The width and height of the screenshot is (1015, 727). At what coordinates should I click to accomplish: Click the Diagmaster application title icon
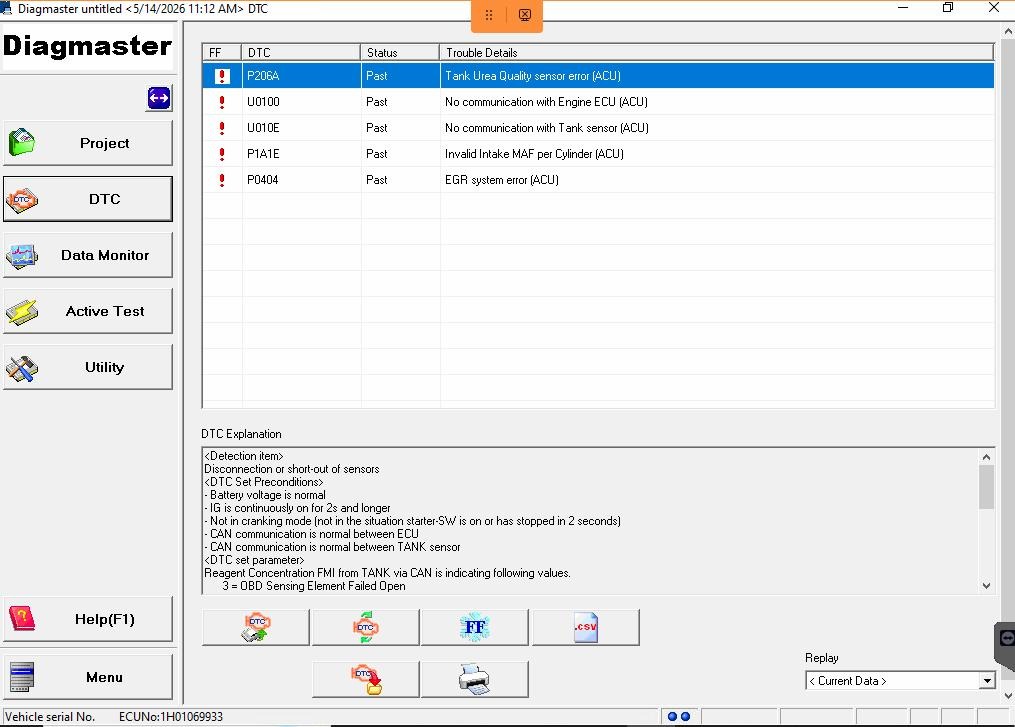(6, 8)
